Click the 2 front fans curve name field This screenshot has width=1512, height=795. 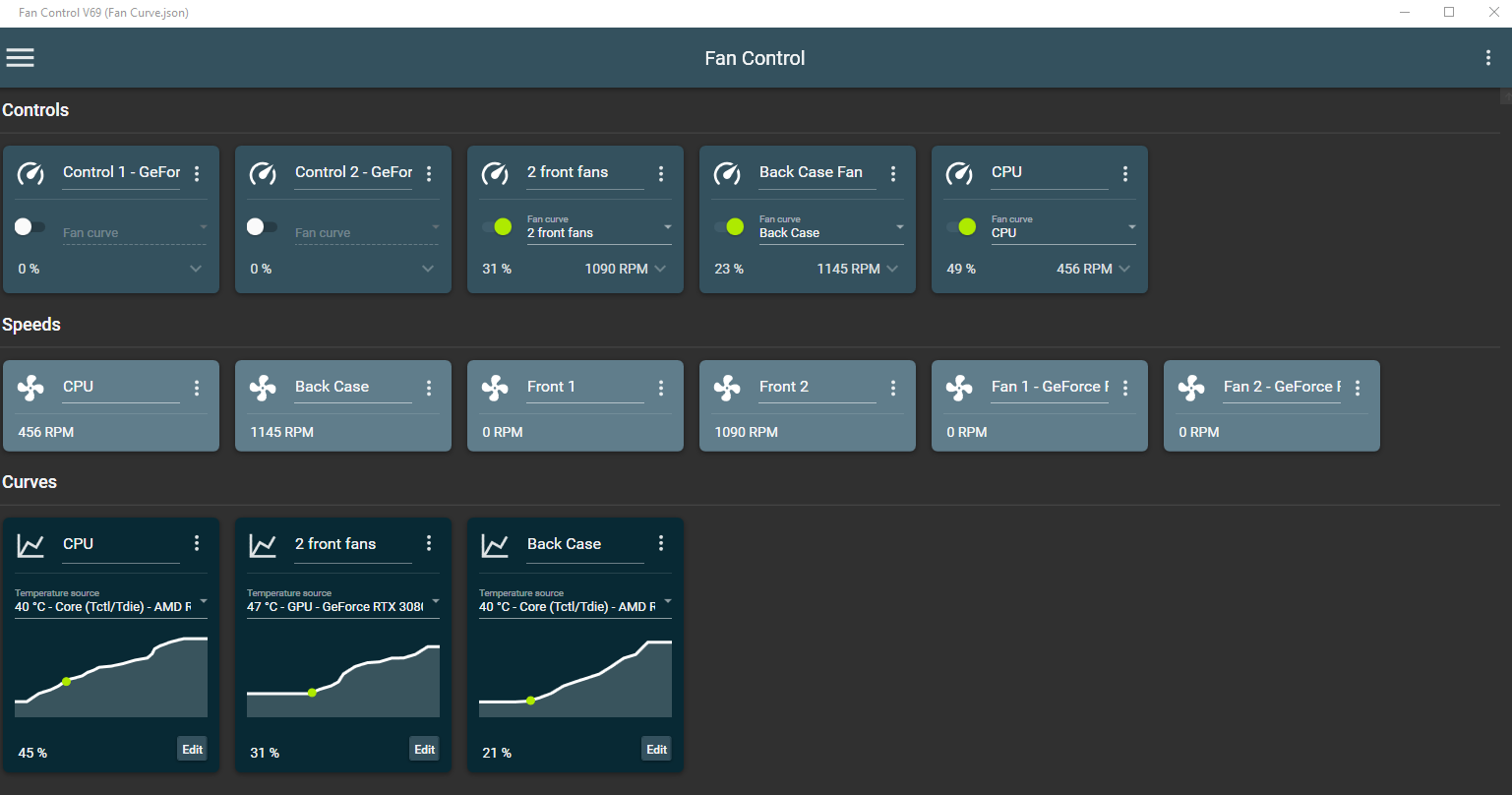[353, 545]
